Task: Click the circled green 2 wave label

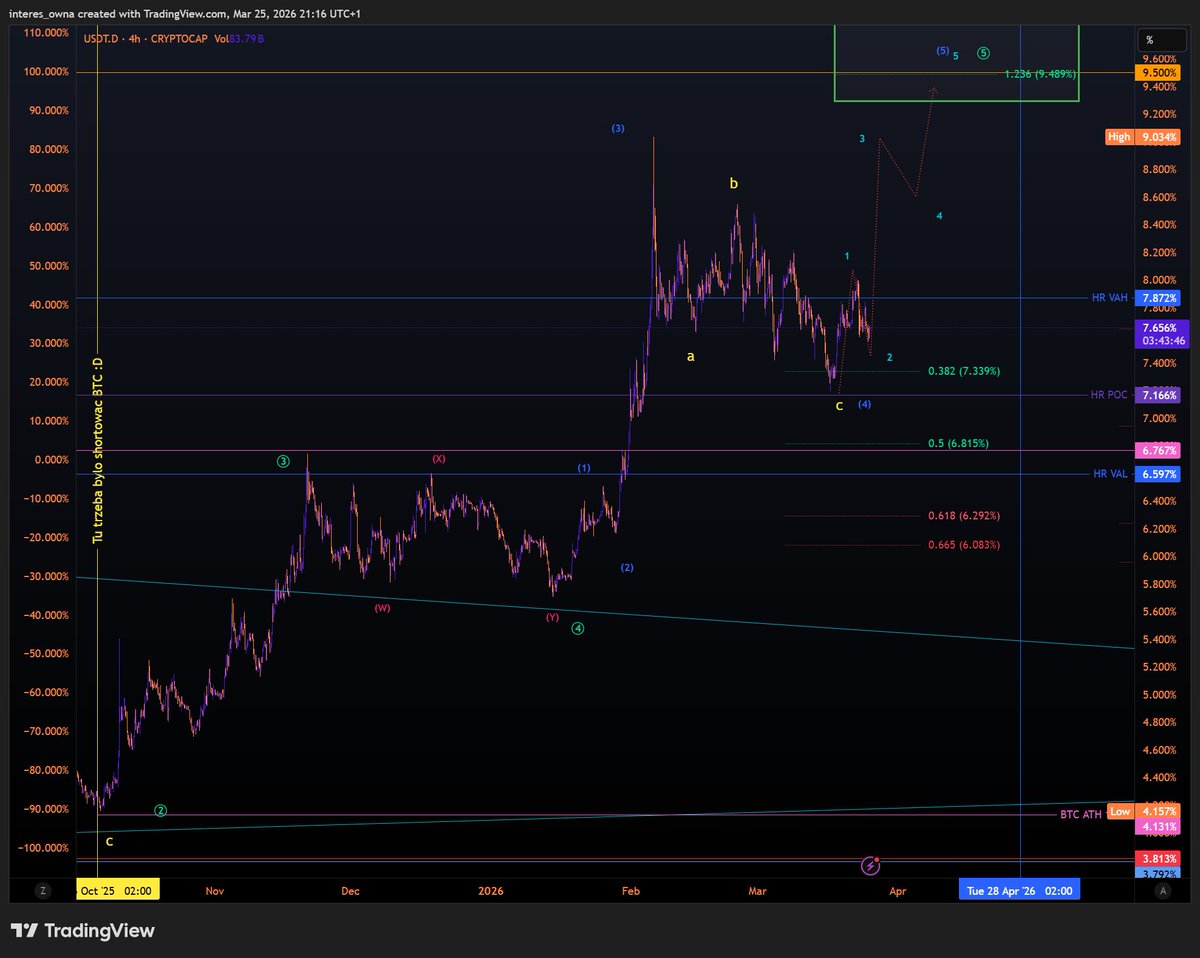Action: click(x=160, y=810)
